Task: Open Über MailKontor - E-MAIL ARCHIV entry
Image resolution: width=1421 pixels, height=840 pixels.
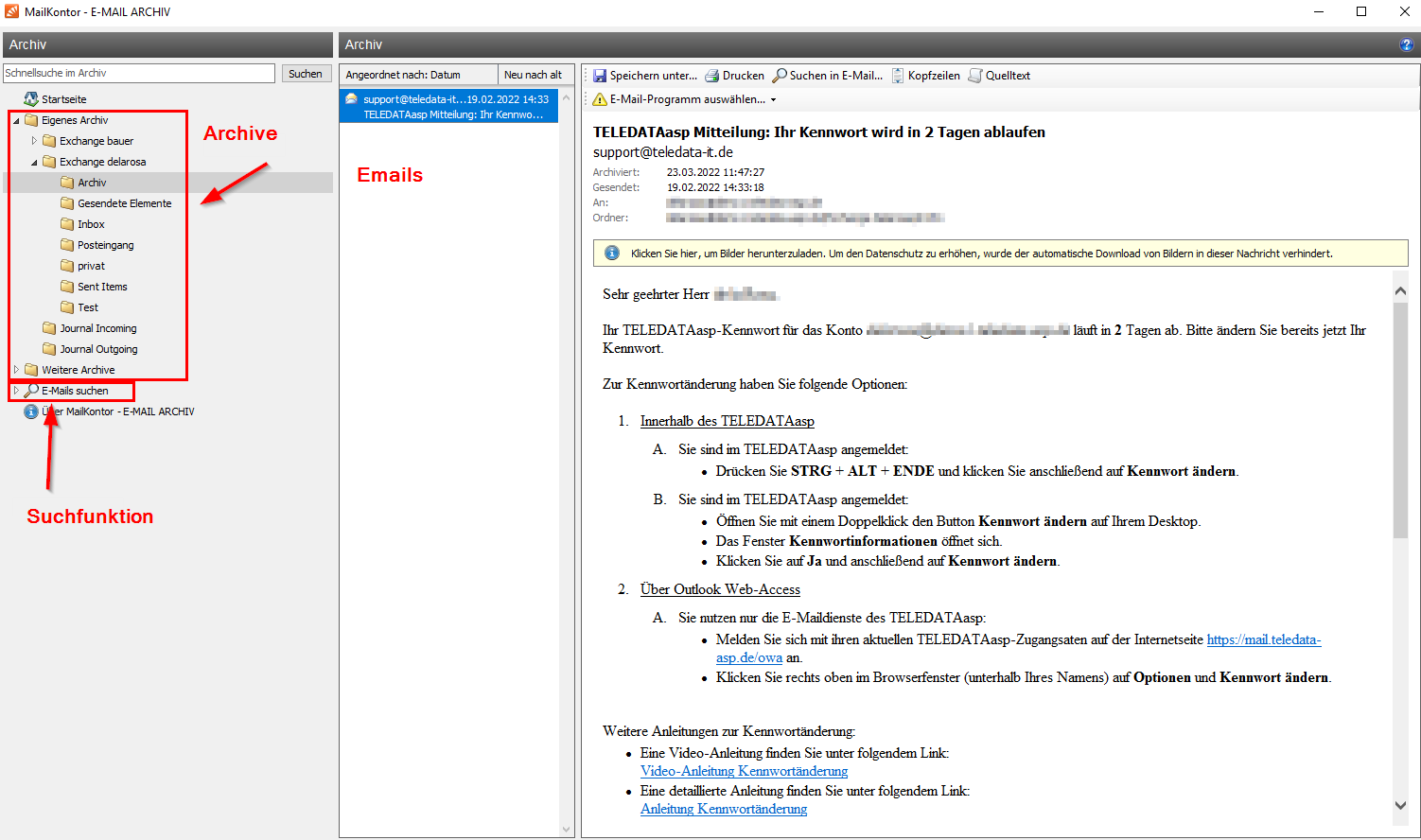Action: click(118, 411)
